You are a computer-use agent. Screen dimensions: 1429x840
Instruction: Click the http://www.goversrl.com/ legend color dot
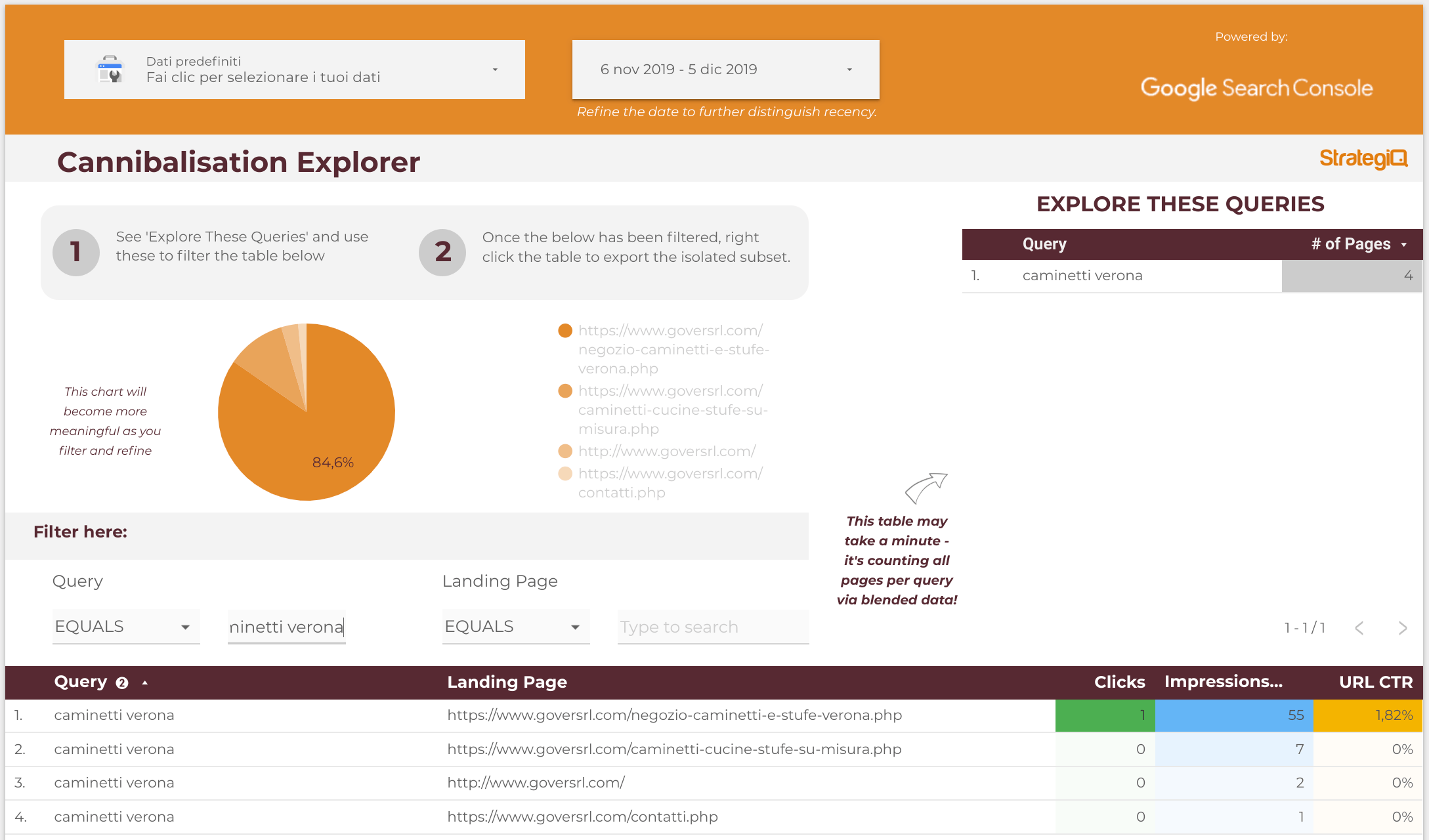point(565,451)
